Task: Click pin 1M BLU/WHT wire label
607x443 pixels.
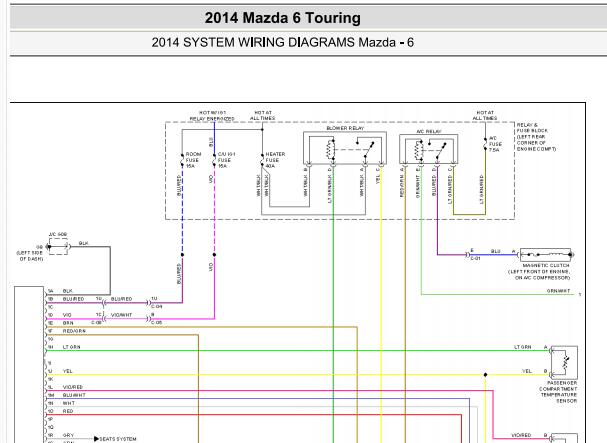Action: [74, 395]
